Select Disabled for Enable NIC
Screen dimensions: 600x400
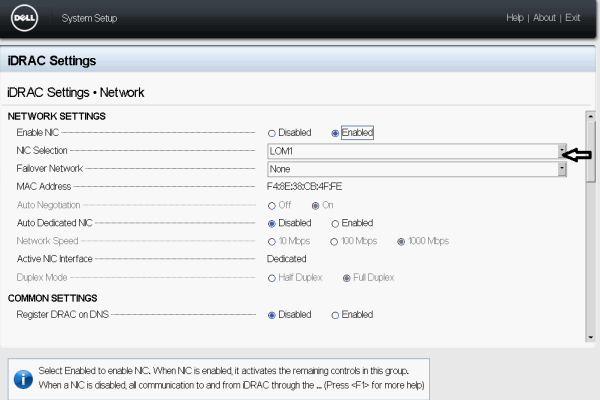click(272, 133)
